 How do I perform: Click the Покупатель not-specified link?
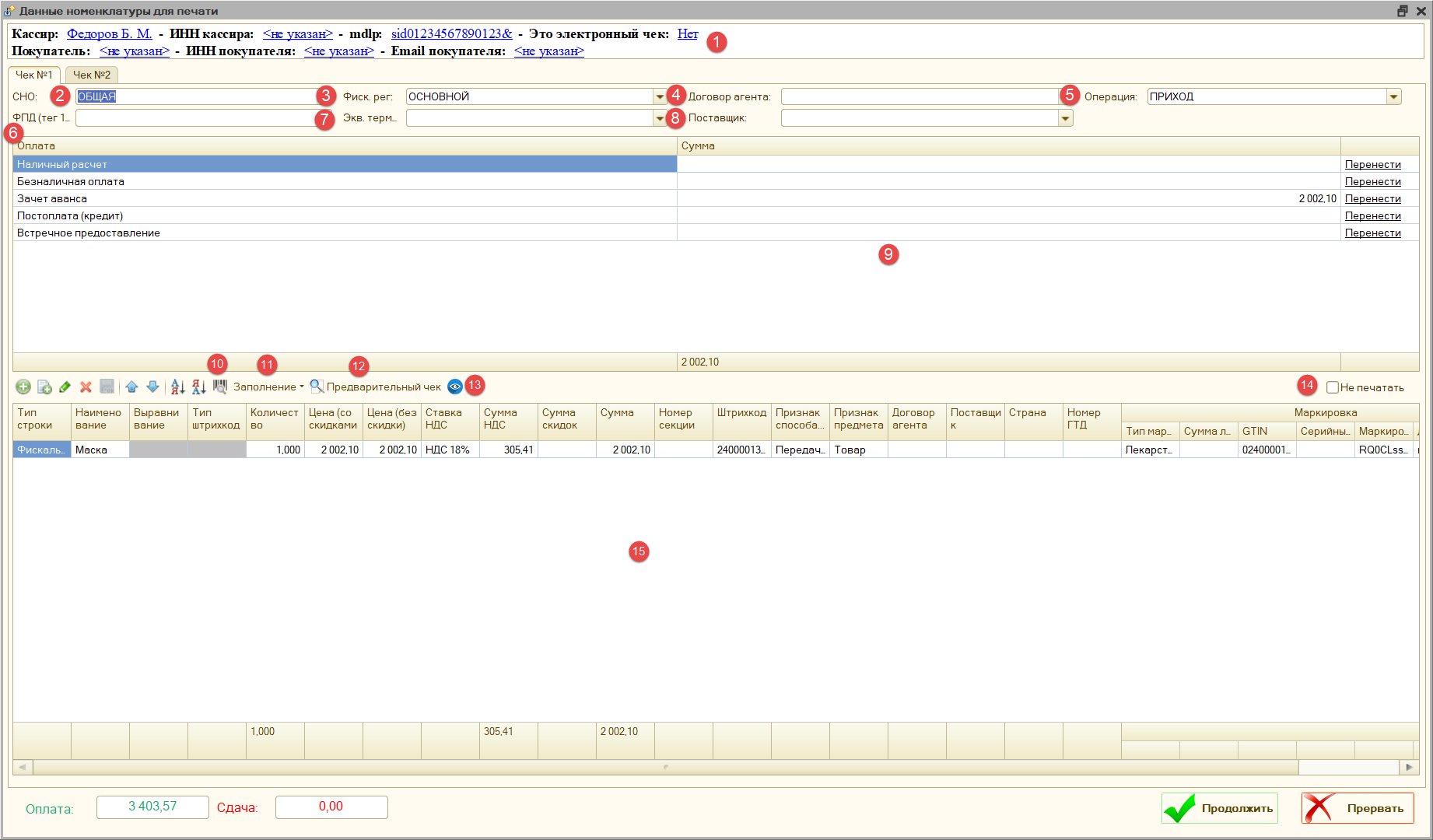(135, 51)
